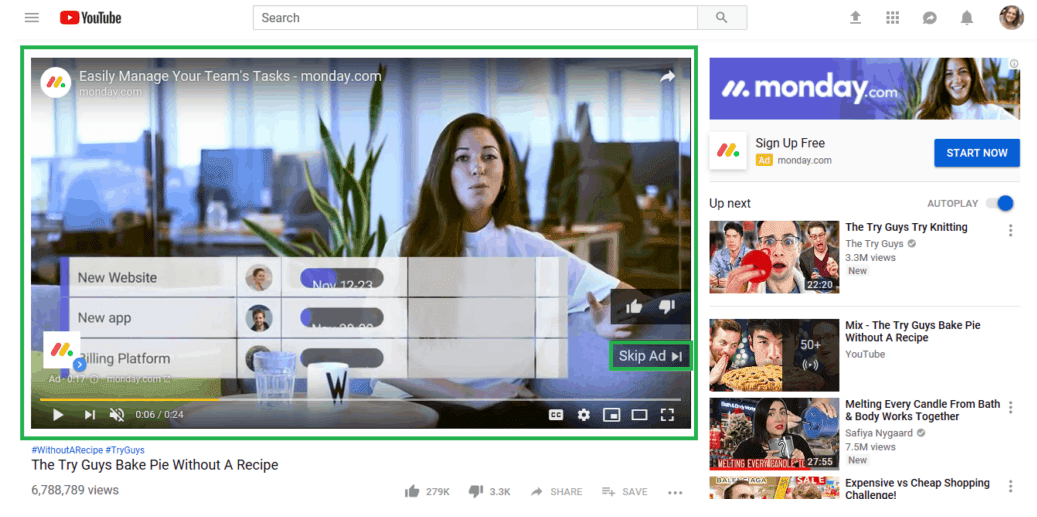1037x517 pixels.
Task: Open the hamburger guide menu
Action: click(32, 18)
